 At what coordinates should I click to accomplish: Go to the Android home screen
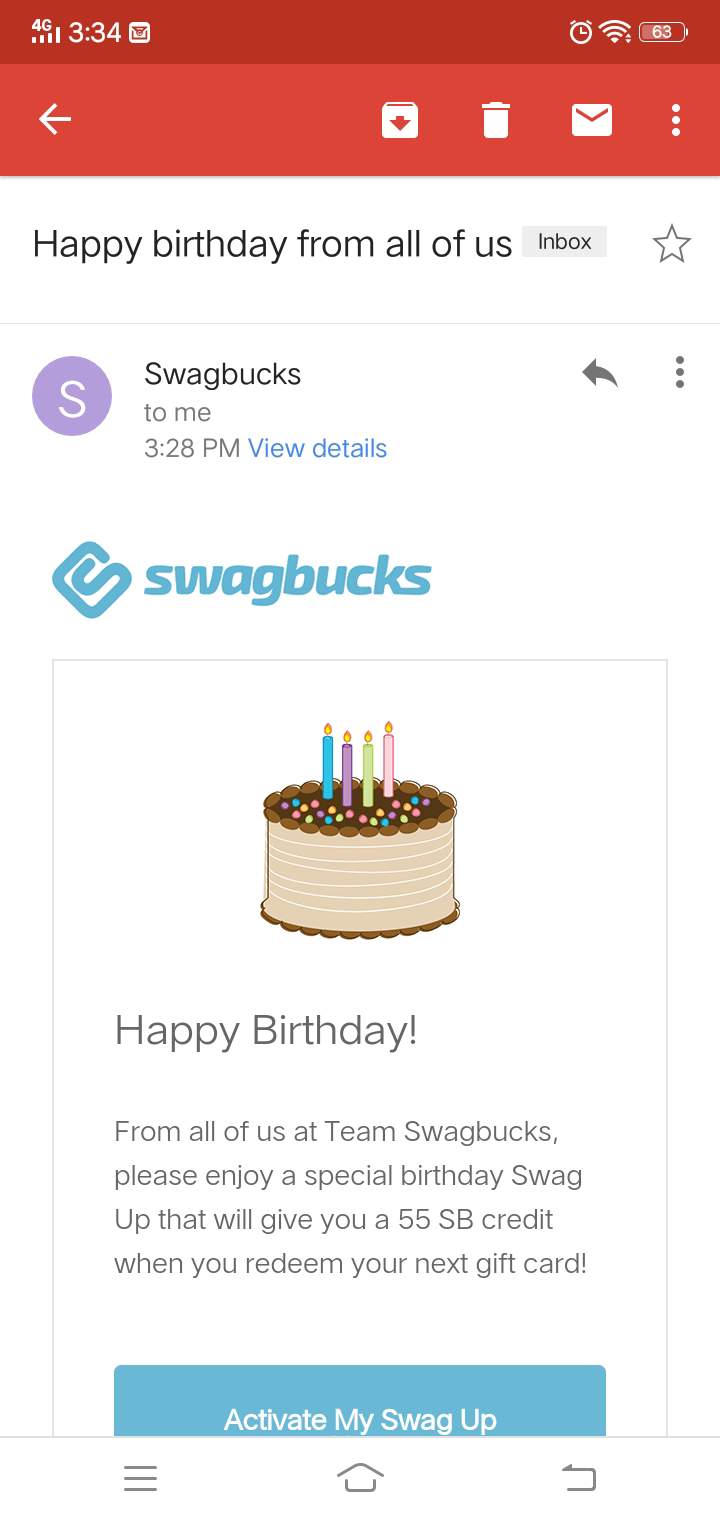point(360,1478)
